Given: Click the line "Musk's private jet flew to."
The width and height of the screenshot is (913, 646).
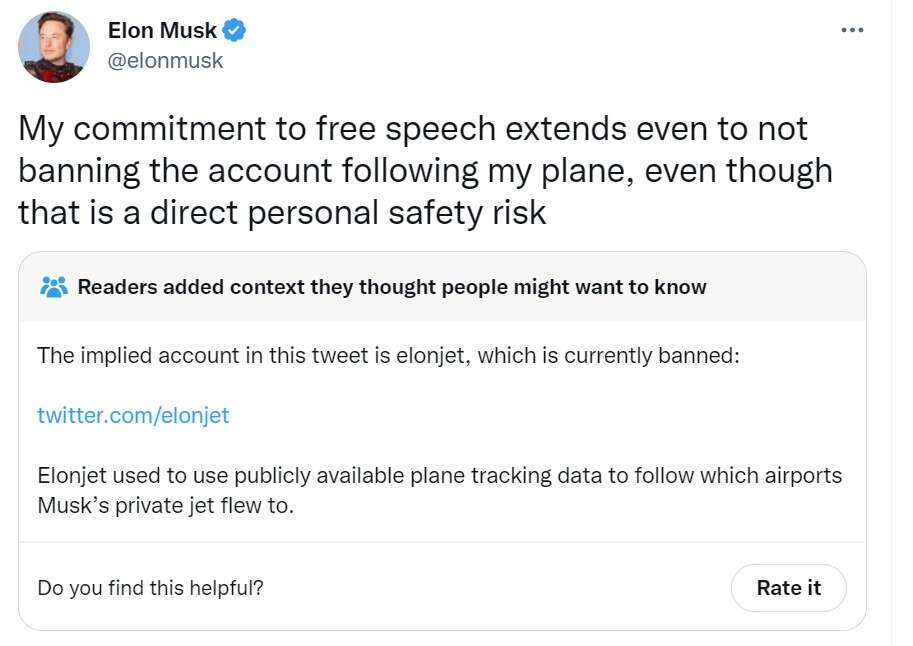Looking at the screenshot, I should [x=165, y=505].
